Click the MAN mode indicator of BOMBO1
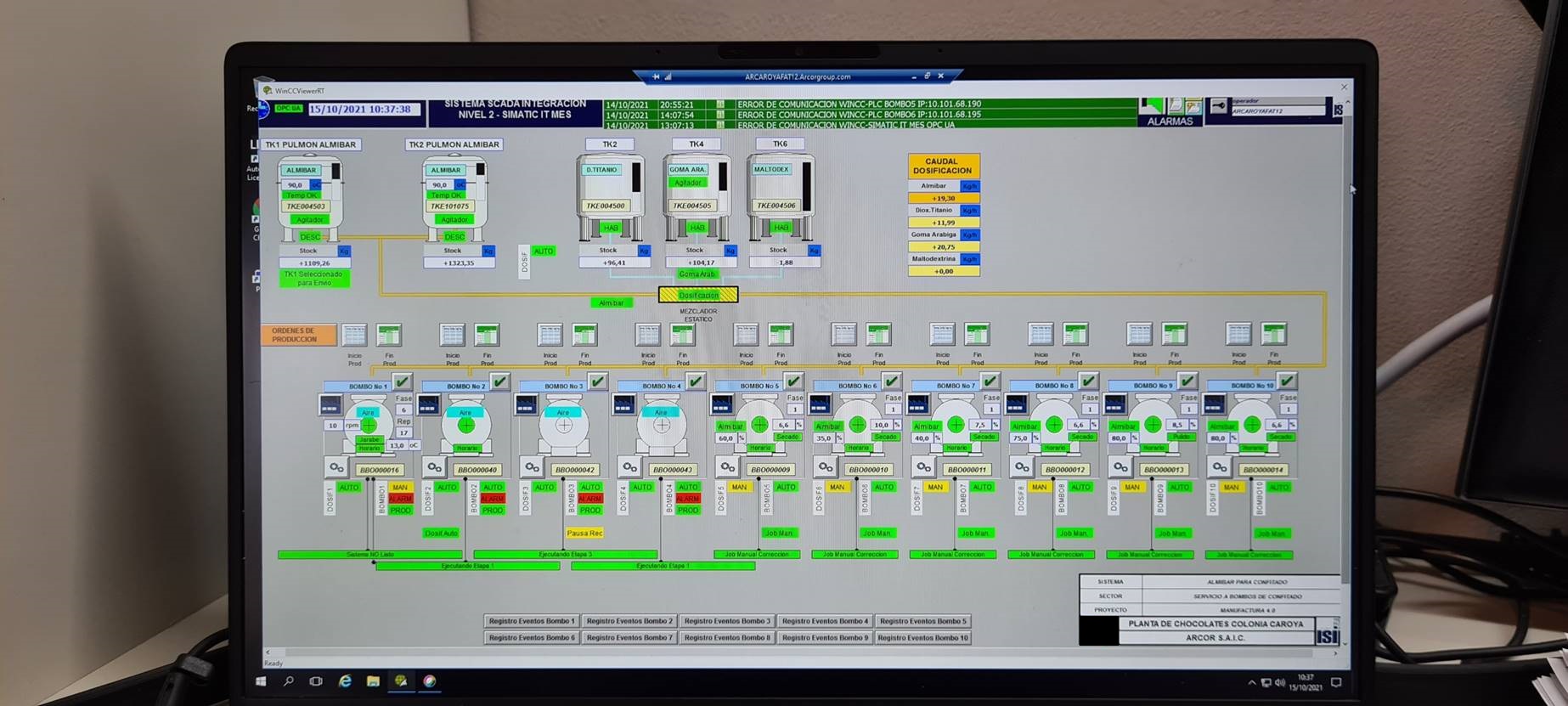The height and width of the screenshot is (706, 1568). pos(400,488)
